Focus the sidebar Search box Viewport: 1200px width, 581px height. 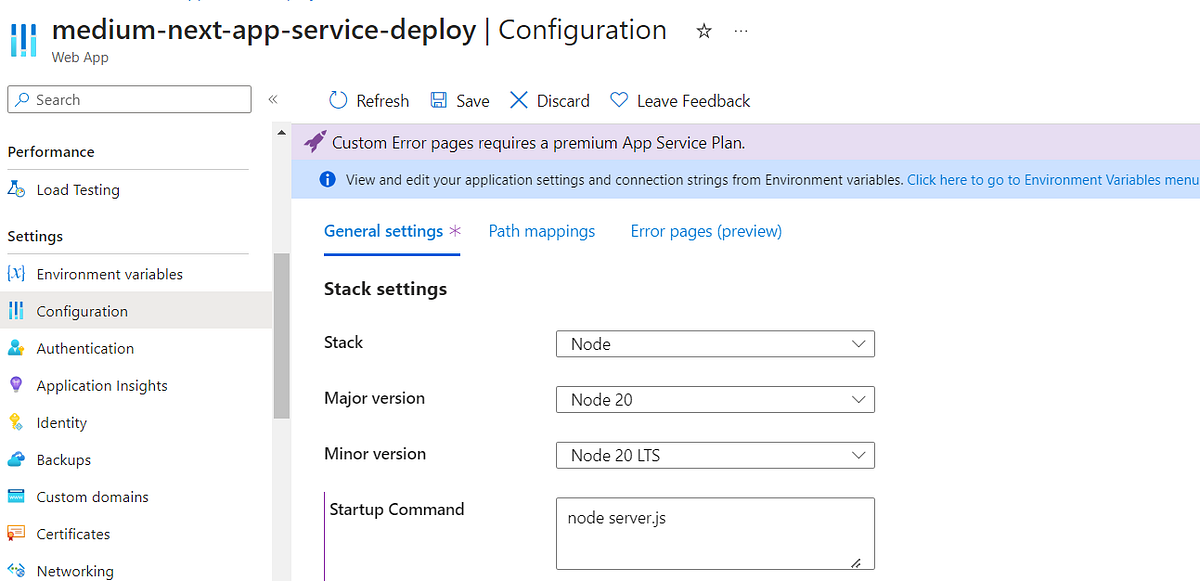(129, 99)
